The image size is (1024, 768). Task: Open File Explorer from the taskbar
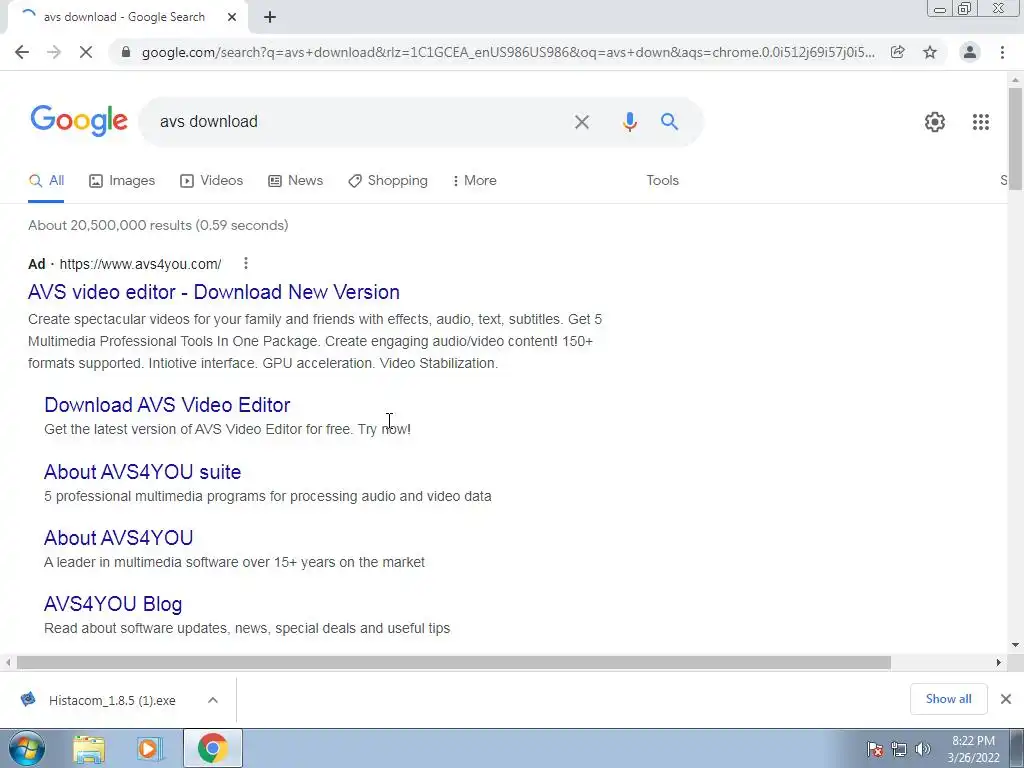click(x=89, y=748)
